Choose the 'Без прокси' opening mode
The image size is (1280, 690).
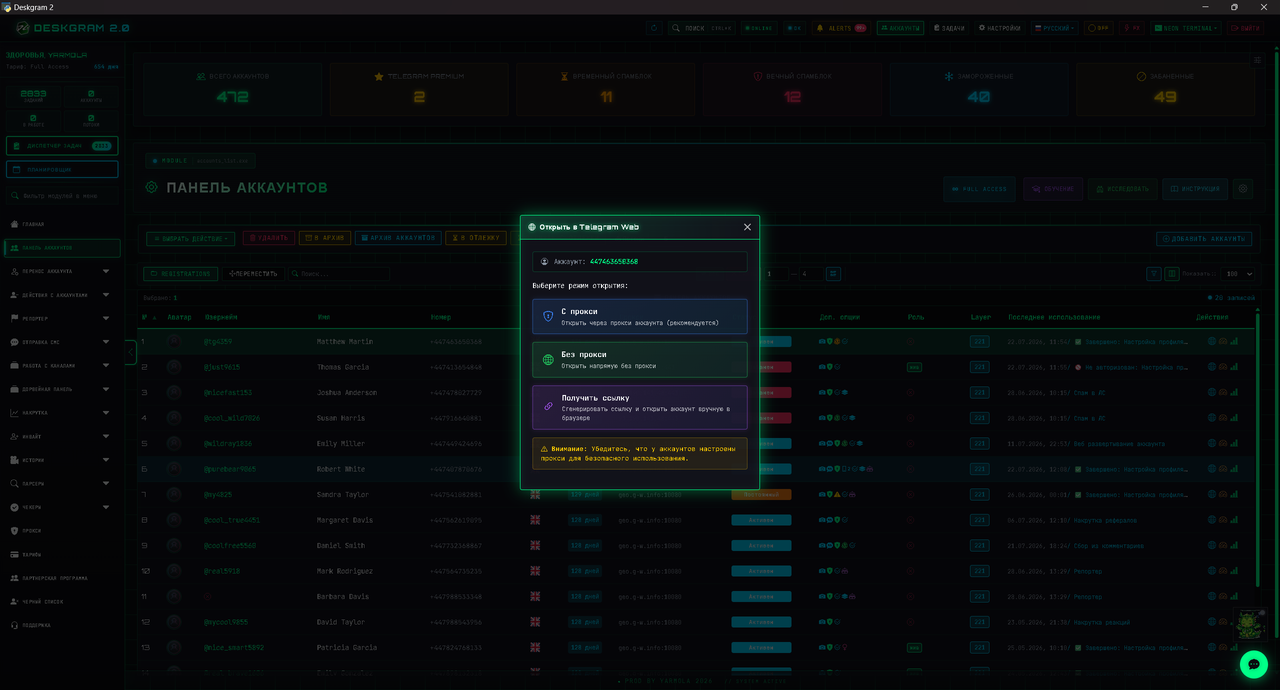coord(639,360)
